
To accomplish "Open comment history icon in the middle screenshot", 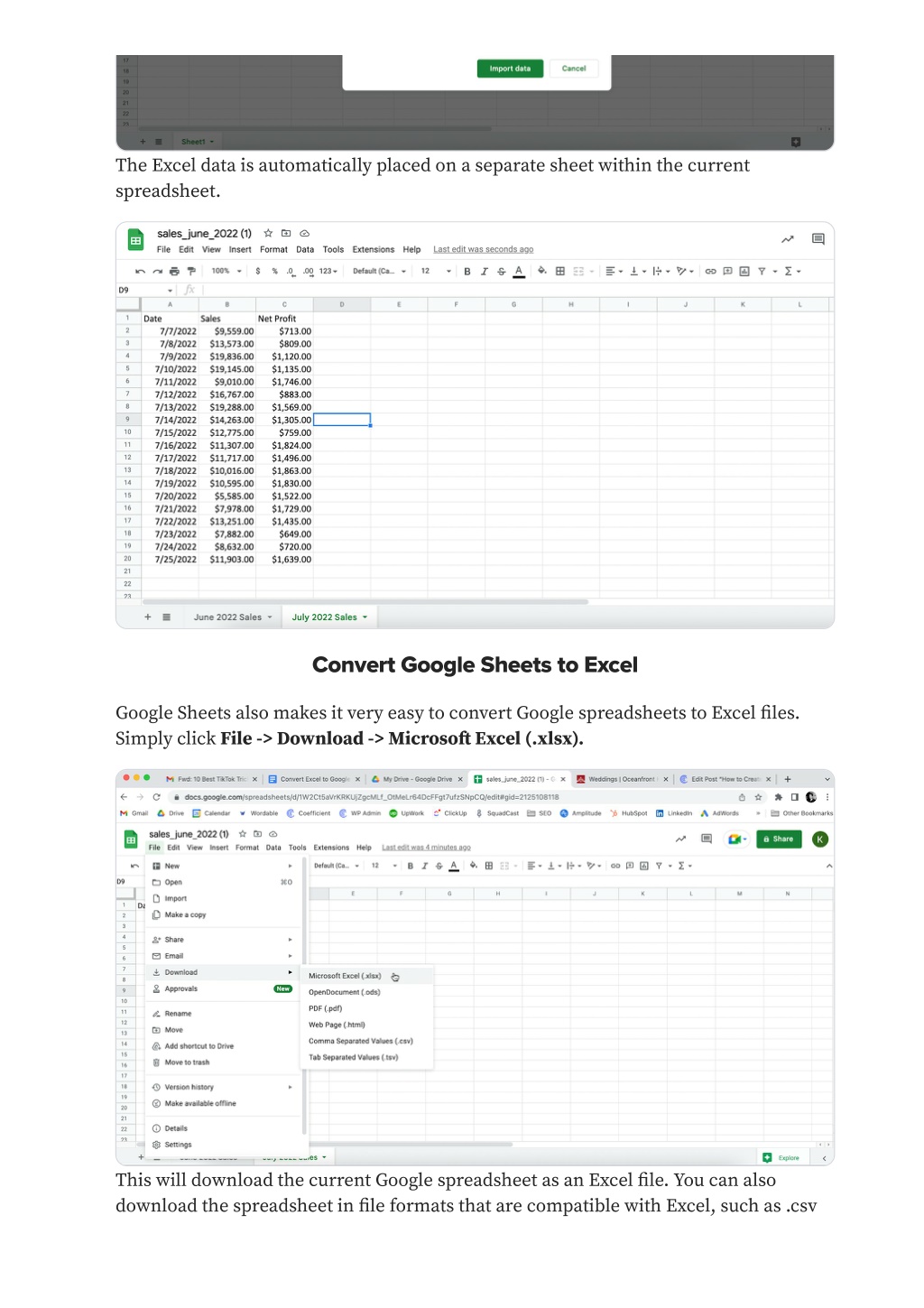I will (x=818, y=239).
